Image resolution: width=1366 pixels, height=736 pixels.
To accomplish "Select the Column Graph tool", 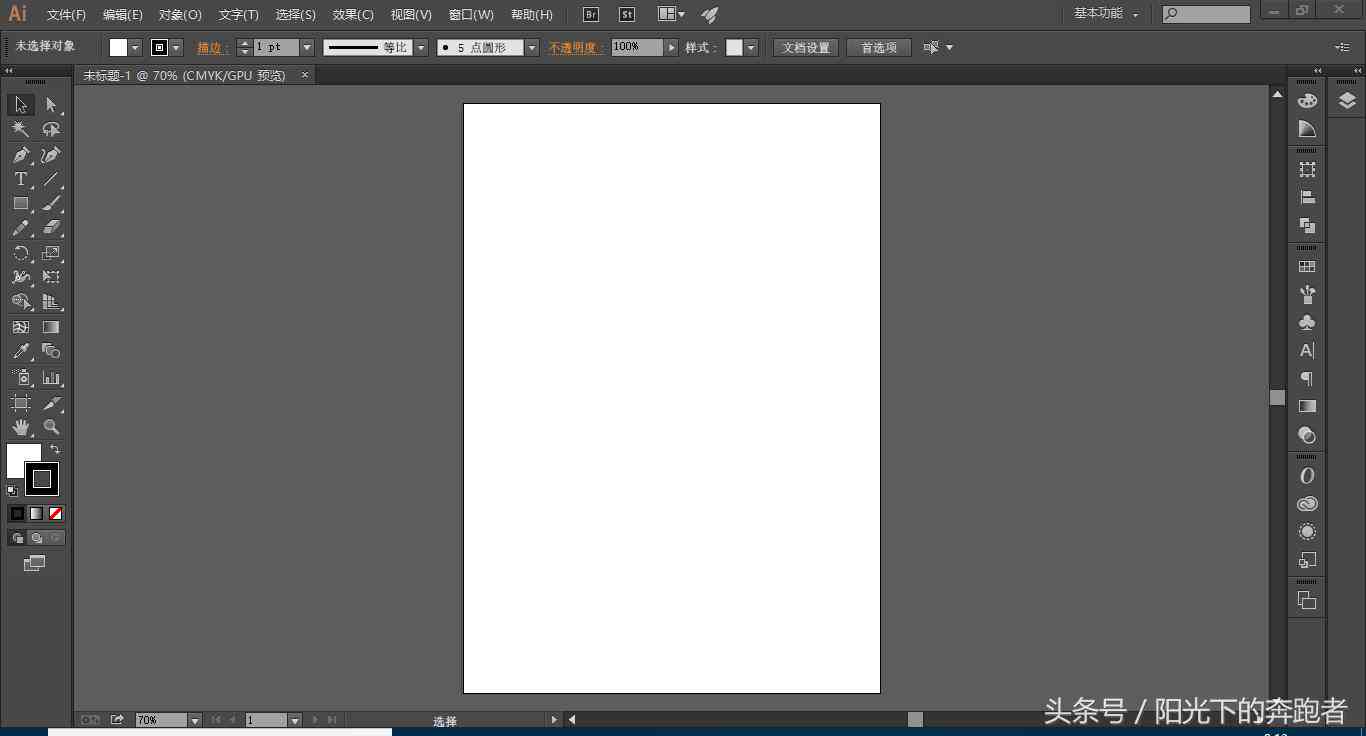I will (x=51, y=378).
